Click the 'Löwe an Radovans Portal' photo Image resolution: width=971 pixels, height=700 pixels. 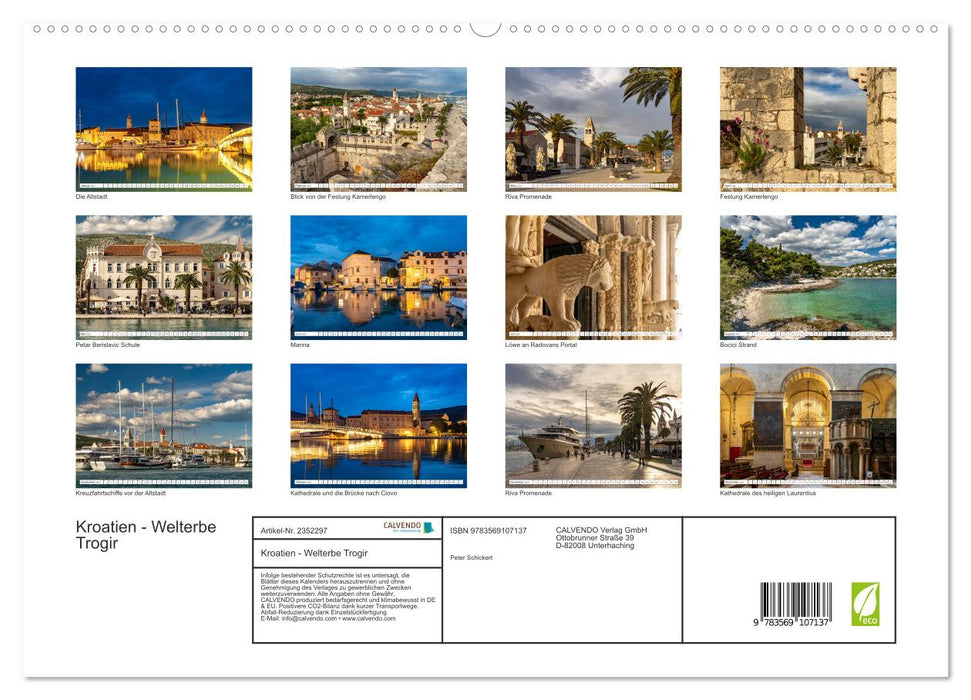click(593, 277)
